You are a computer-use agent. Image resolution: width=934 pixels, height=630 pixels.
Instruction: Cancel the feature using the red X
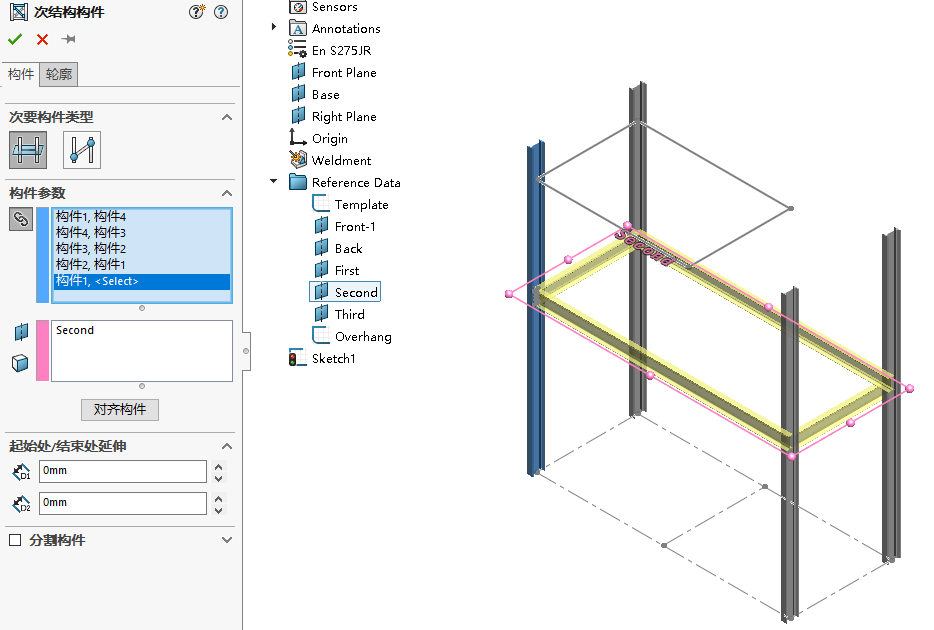[40, 40]
